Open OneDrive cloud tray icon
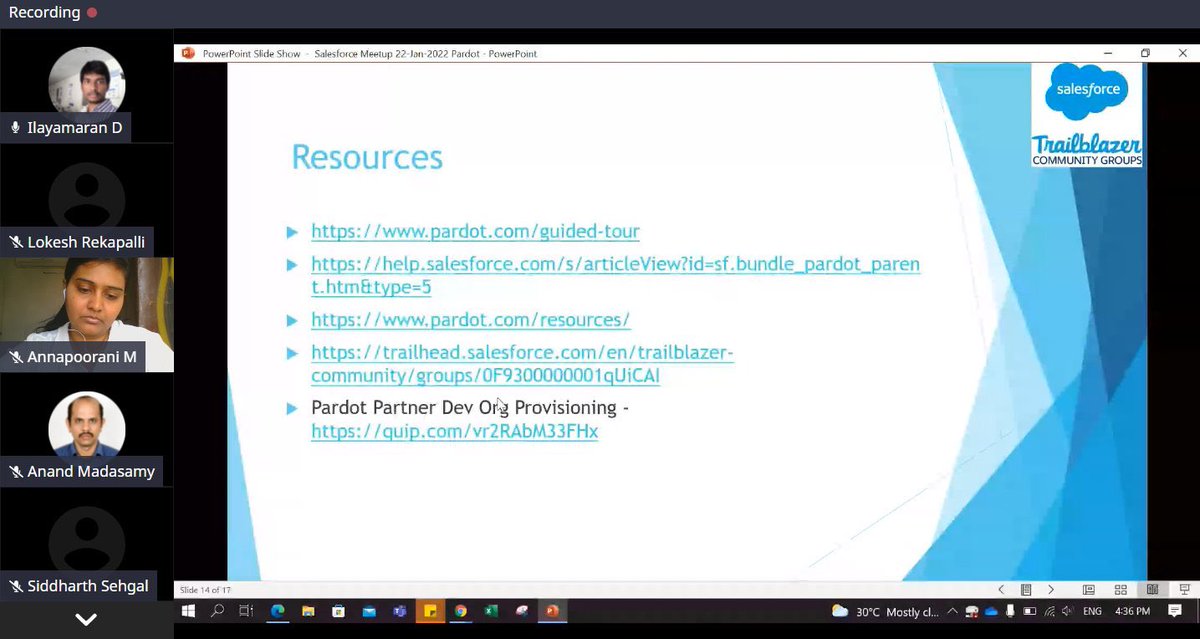1200x639 pixels. [x=991, y=611]
